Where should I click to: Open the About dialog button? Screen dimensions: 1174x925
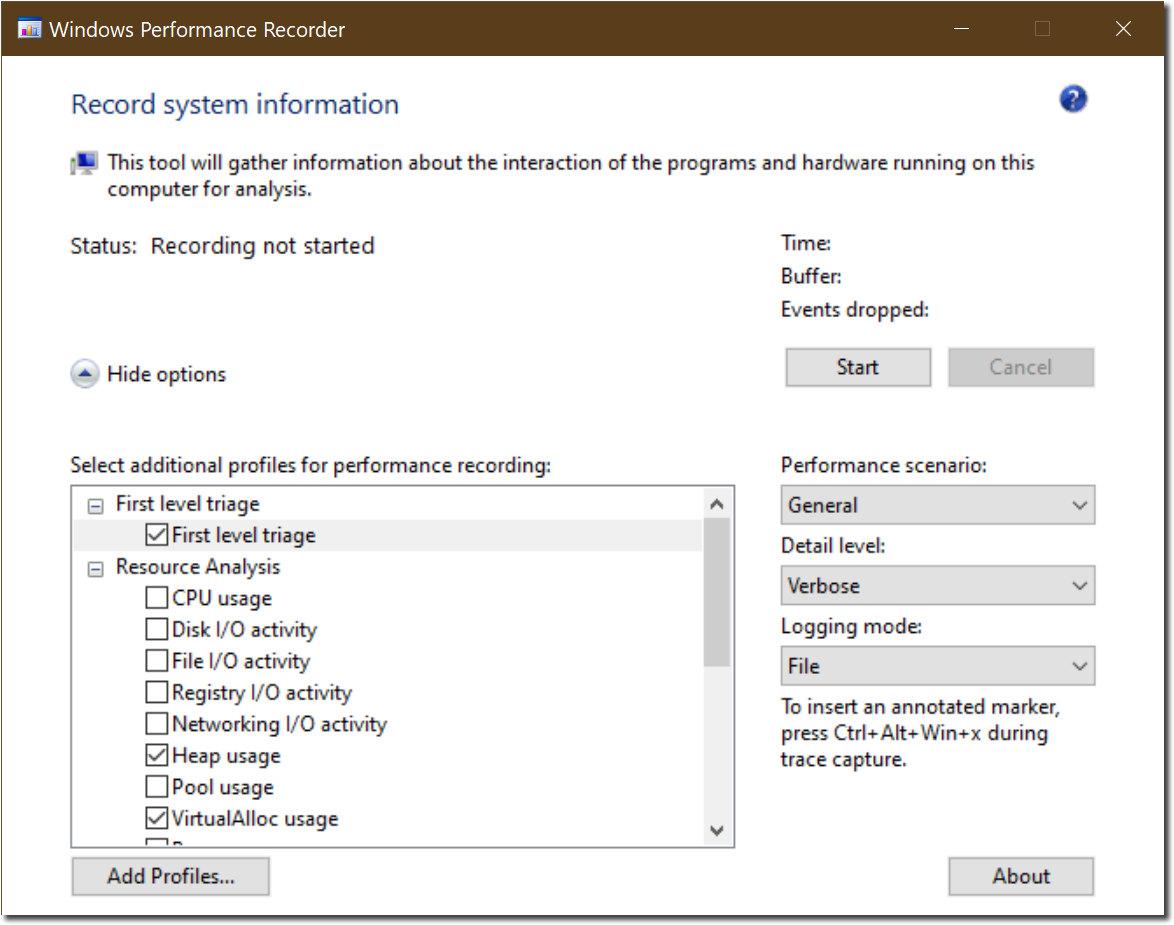point(1021,876)
